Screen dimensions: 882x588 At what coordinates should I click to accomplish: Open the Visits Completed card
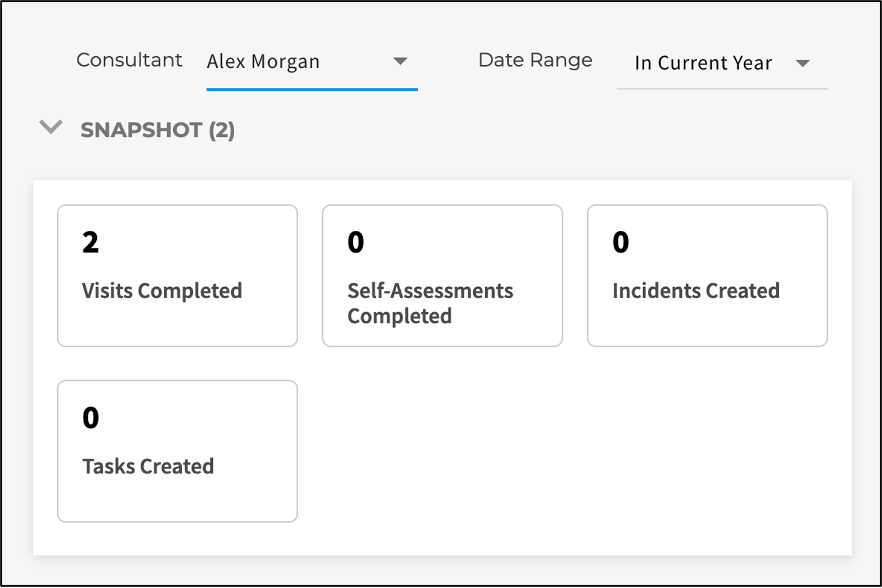click(177, 276)
